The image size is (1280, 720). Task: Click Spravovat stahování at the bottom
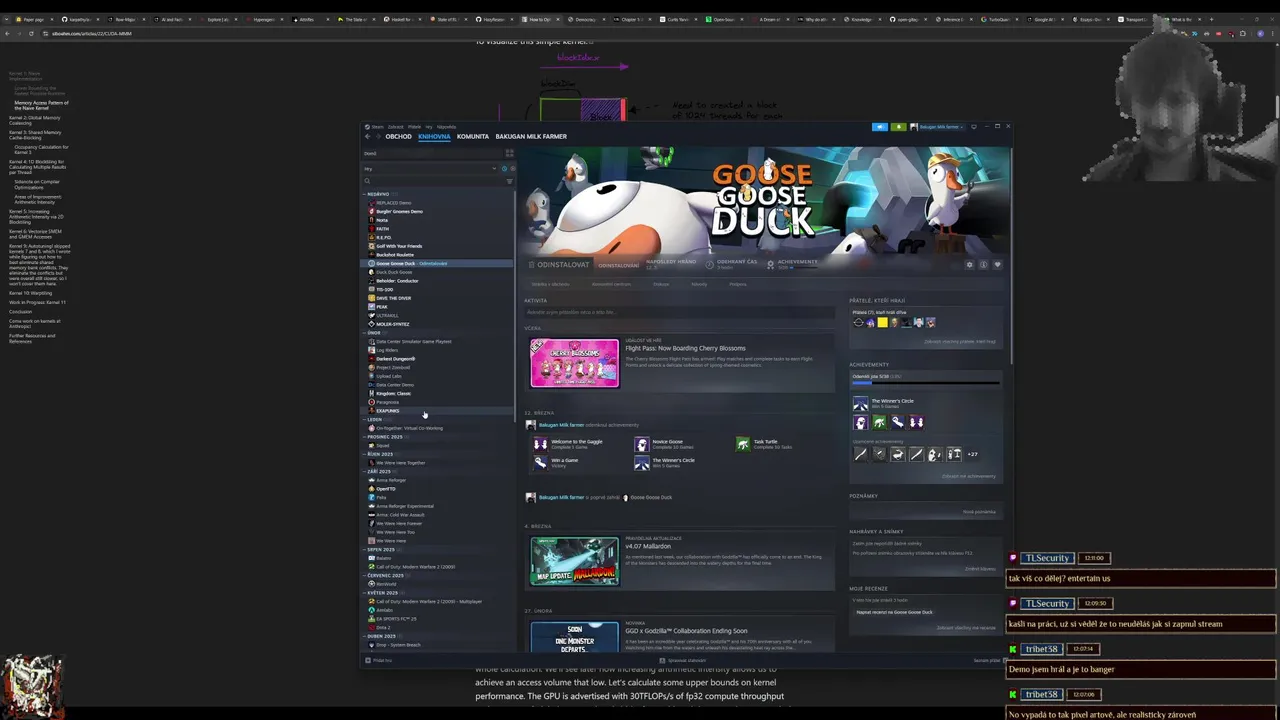(685, 660)
